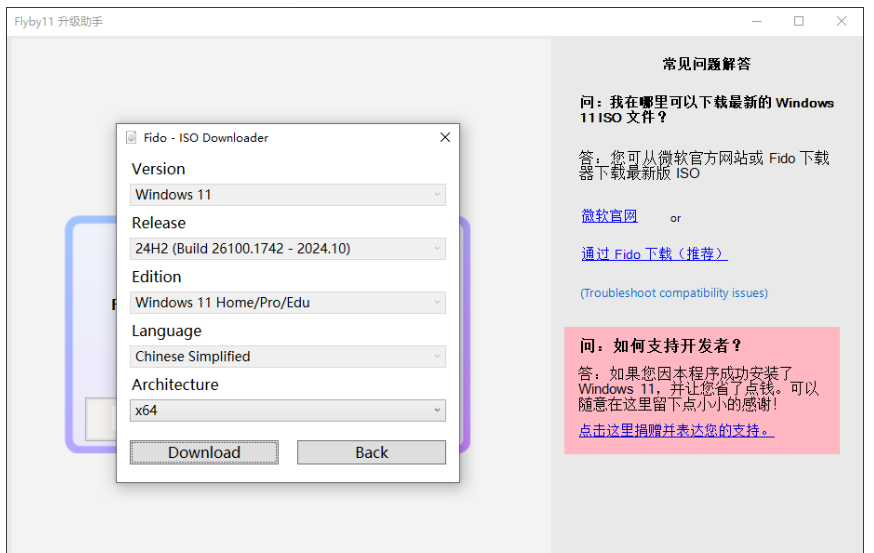
Task: Click the 点击这里捐赠并表达您的支持 donation link
Action: click(676, 430)
